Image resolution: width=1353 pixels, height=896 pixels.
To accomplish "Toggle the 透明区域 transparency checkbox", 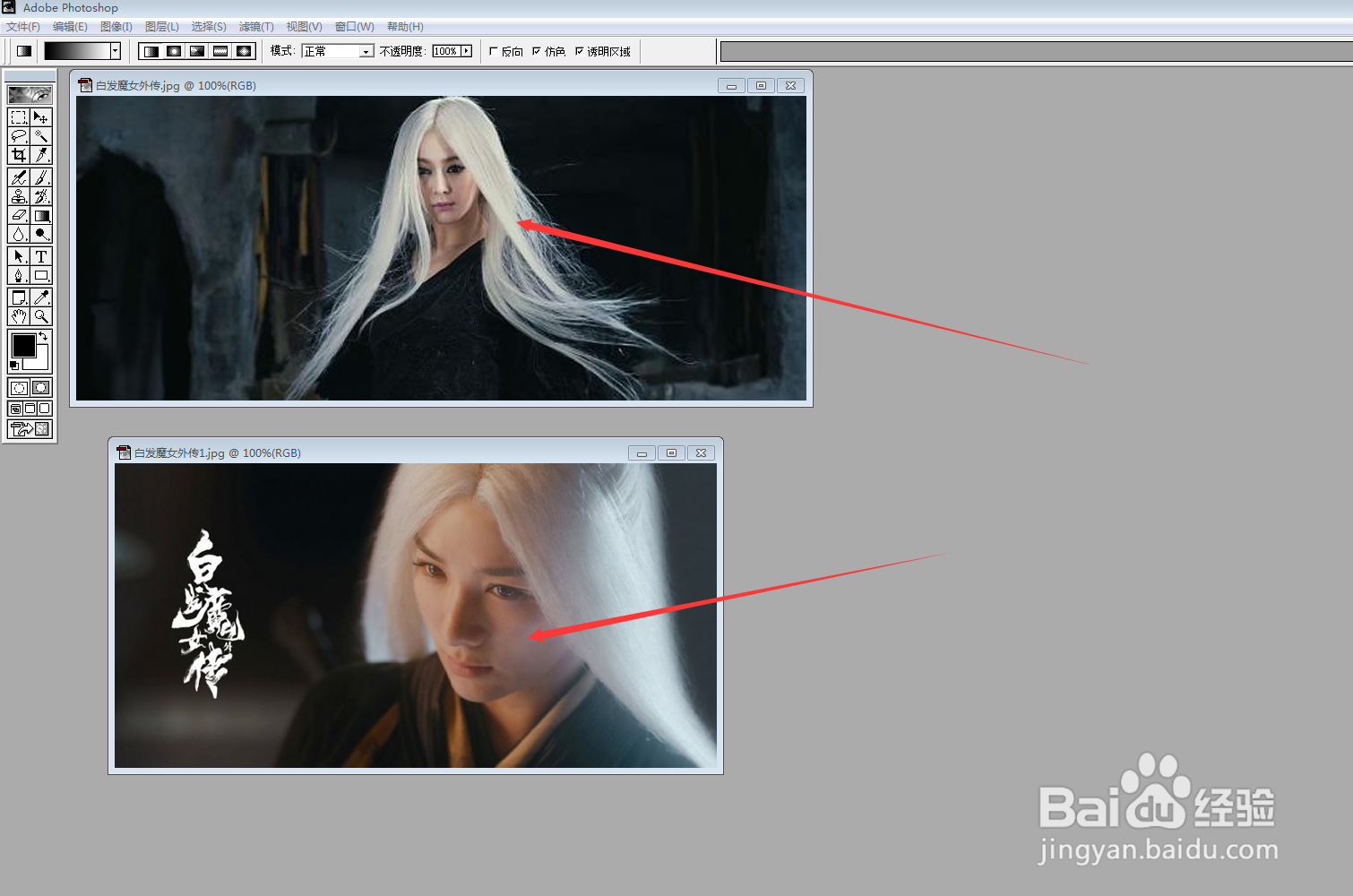I will click(579, 51).
